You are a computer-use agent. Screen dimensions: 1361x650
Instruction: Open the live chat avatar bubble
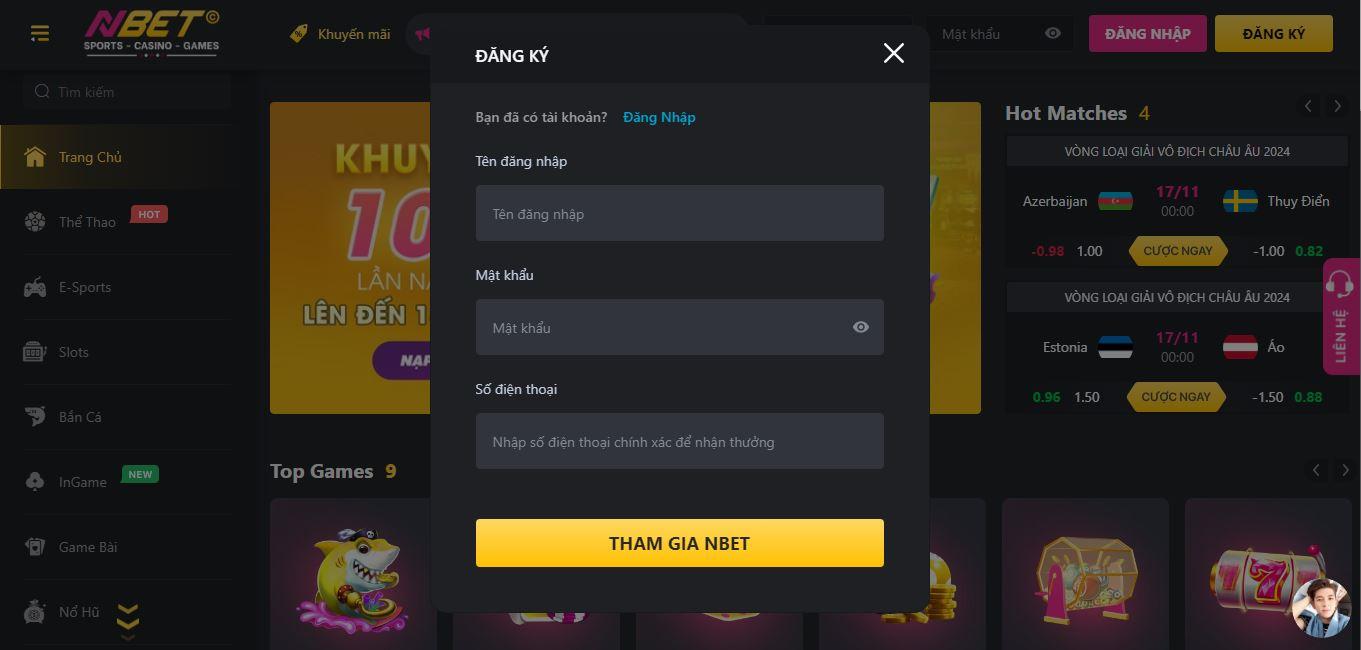(1322, 607)
